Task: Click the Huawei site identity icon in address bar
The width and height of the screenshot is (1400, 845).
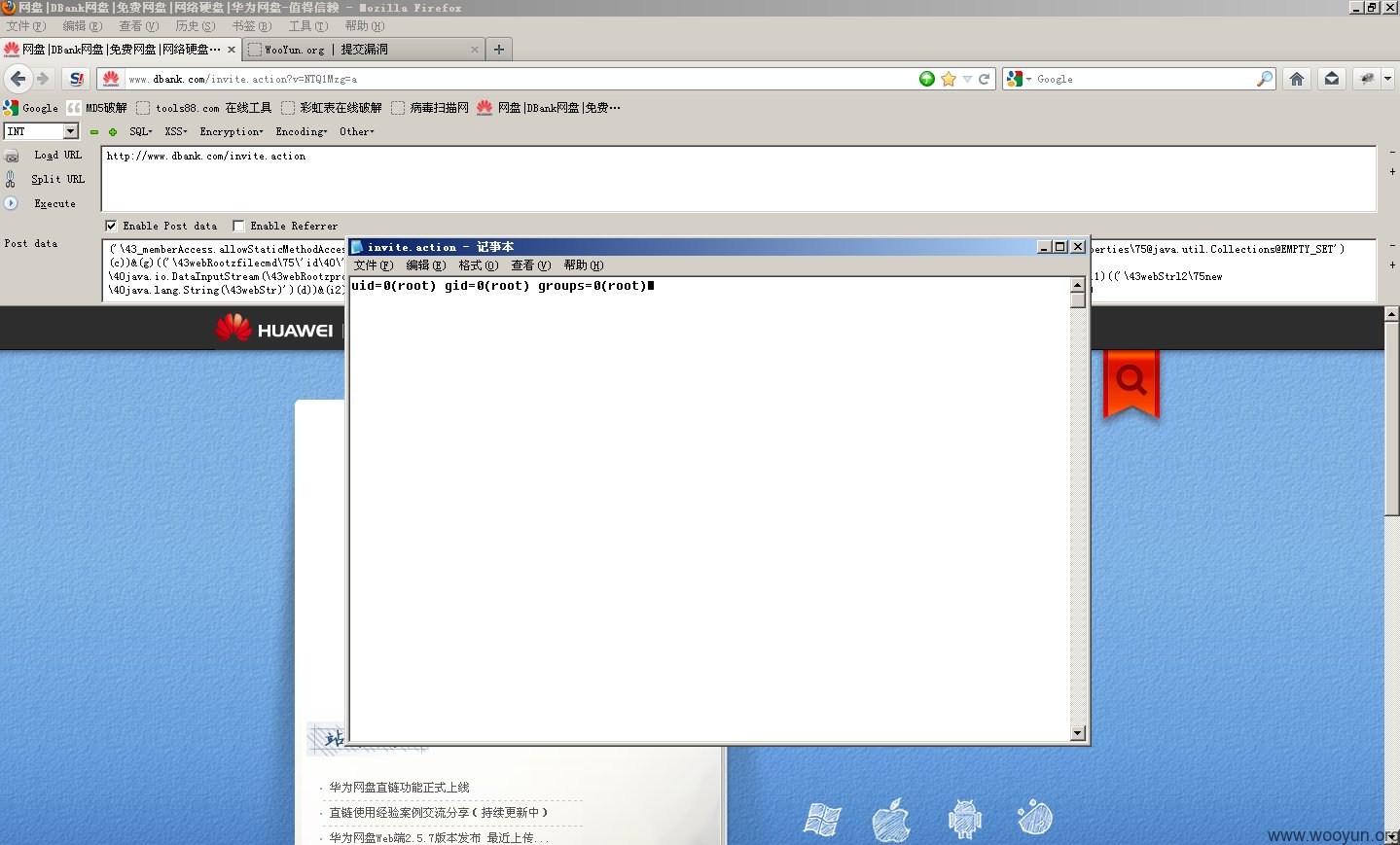Action: 111,79
